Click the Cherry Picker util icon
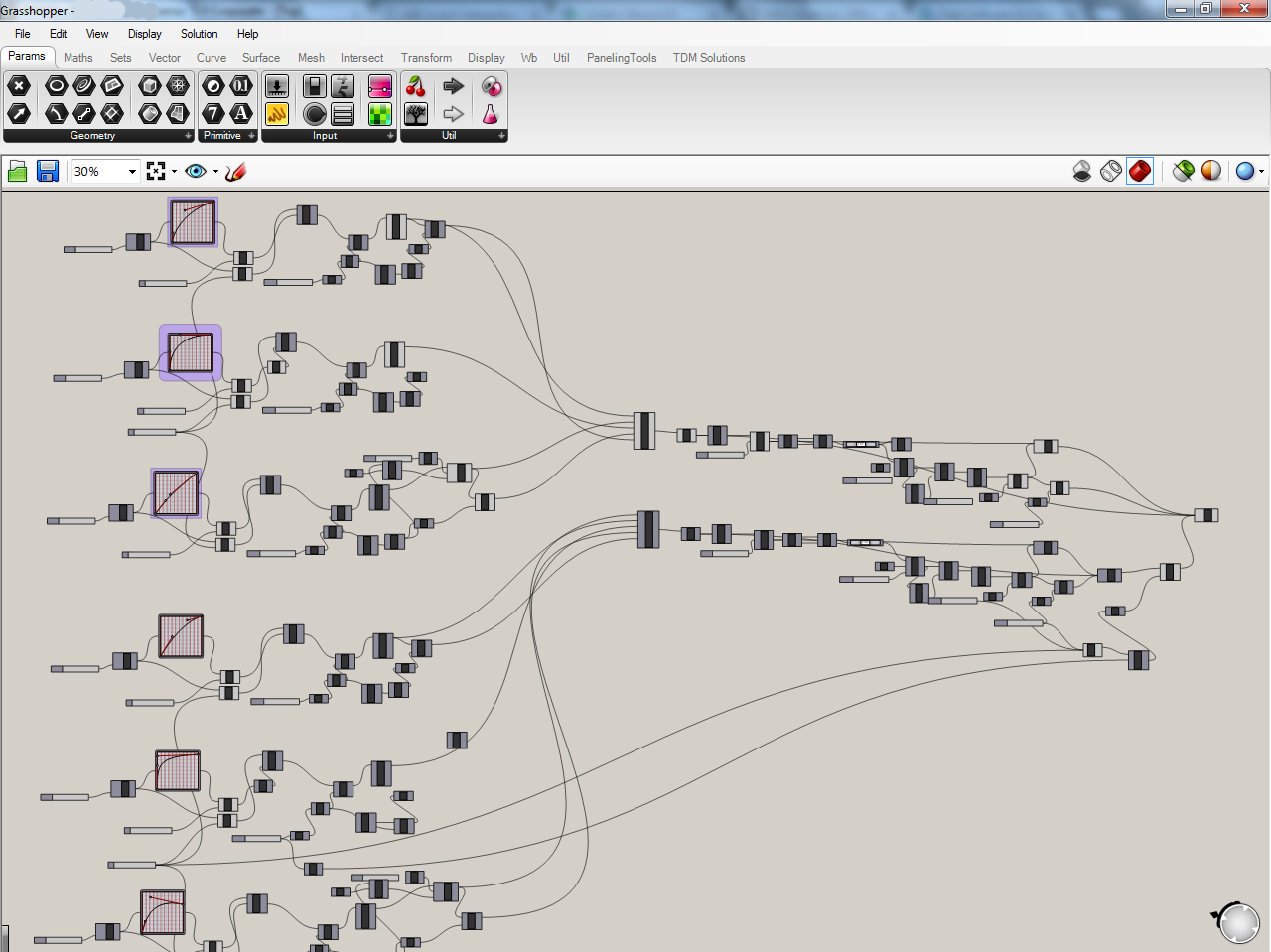 [416, 87]
